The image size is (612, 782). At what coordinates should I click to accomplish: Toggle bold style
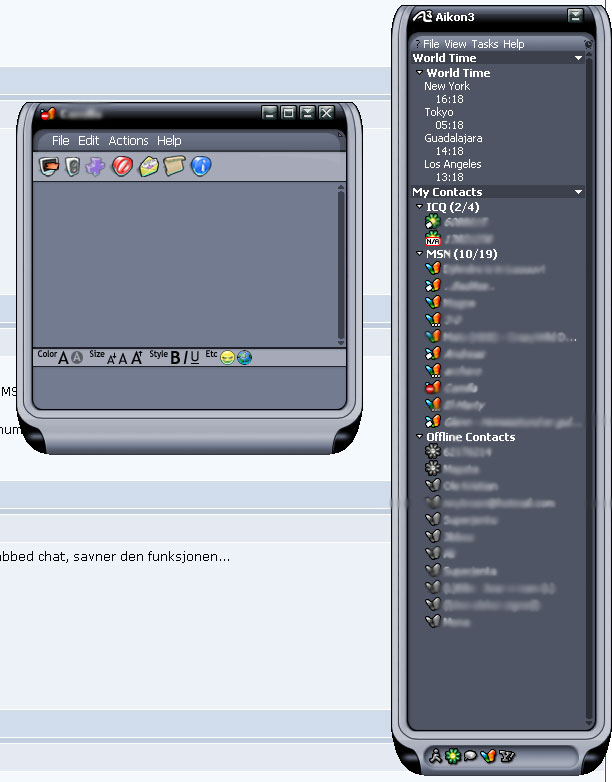(x=175, y=358)
